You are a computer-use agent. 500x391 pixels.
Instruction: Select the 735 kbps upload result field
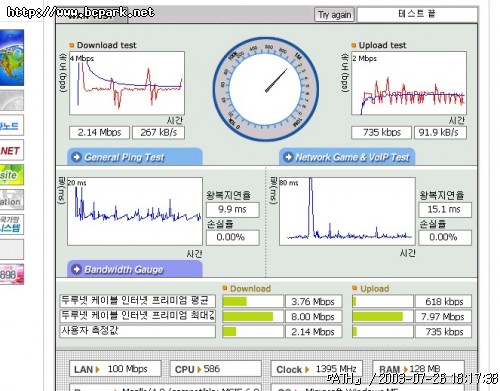point(381,133)
